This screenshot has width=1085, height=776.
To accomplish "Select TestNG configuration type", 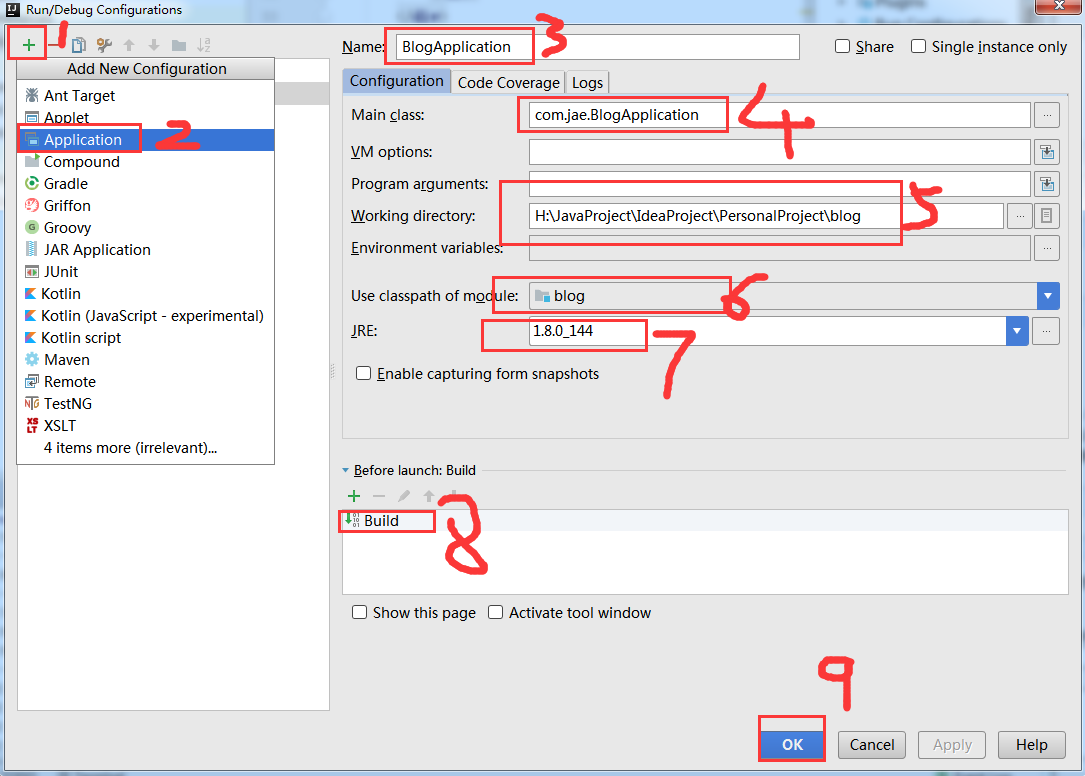I will (x=145, y=404).
